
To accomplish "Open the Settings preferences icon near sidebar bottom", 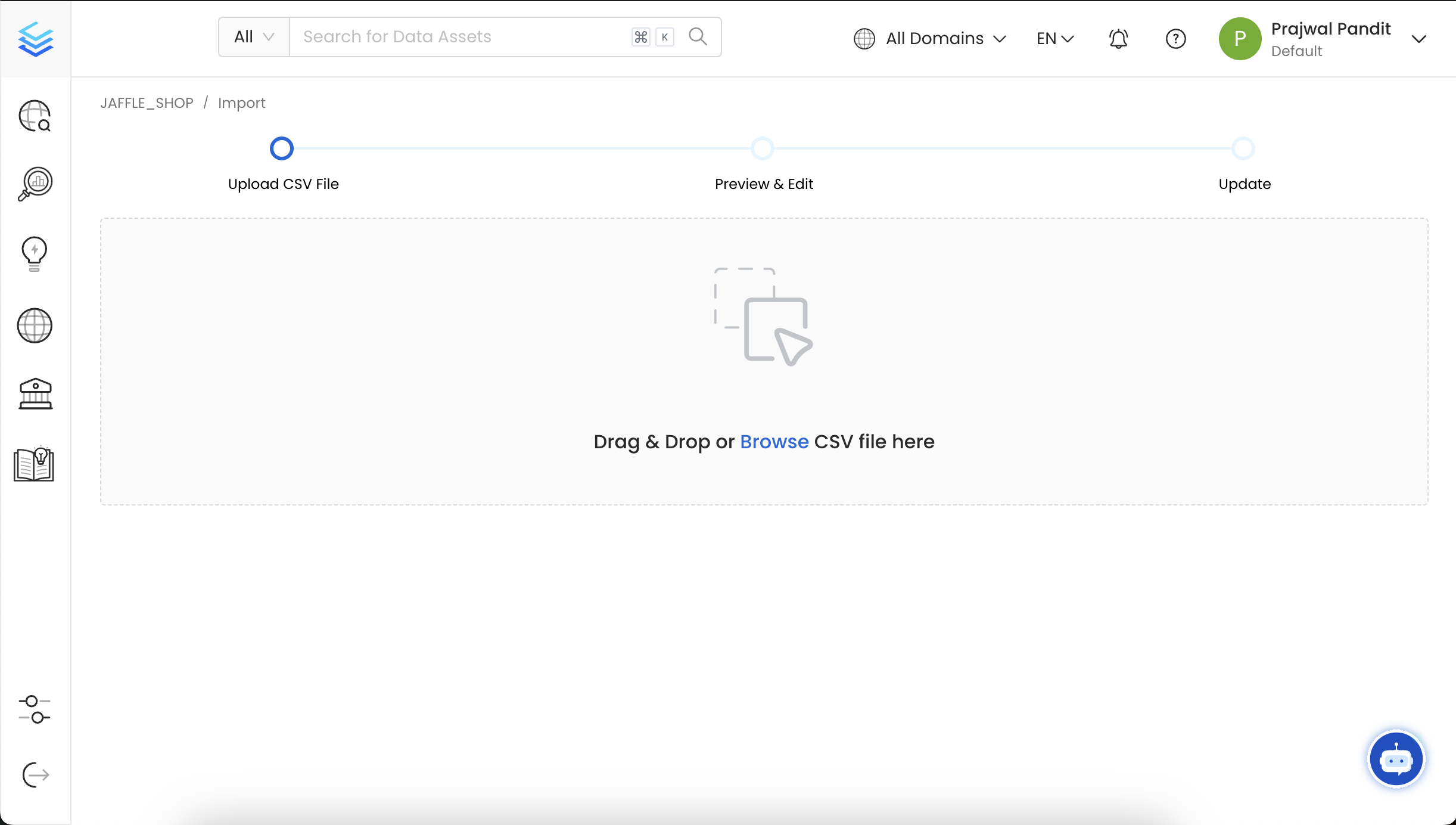I will [34, 710].
